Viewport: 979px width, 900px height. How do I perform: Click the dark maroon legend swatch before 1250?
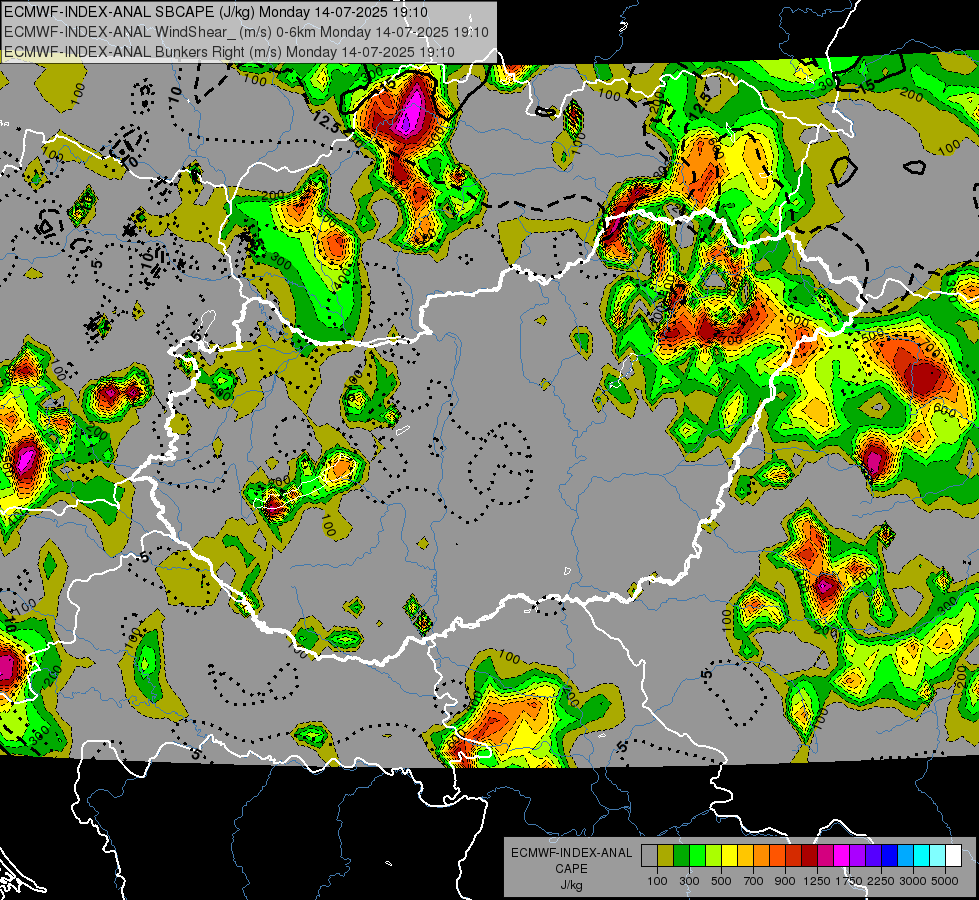(x=809, y=855)
